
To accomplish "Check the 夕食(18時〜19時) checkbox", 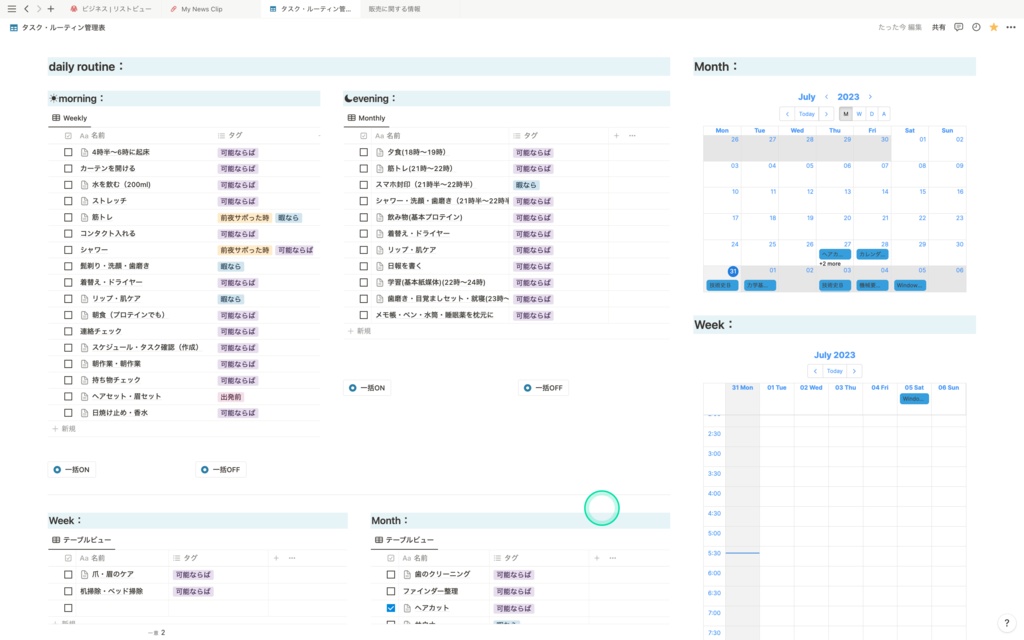I will 364,152.
